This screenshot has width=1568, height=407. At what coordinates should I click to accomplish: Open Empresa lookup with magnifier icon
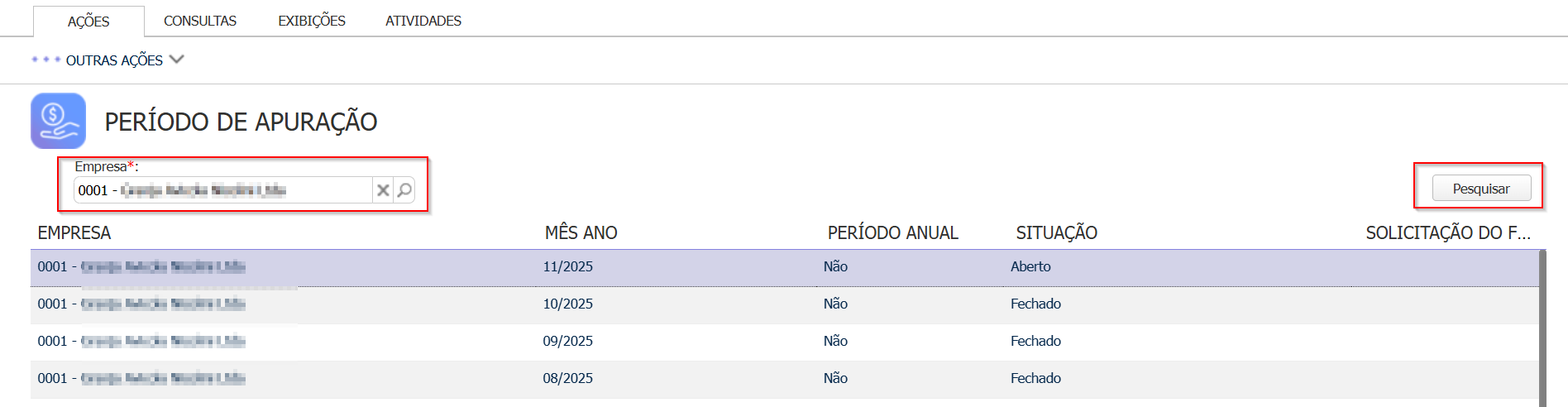point(404,190)
